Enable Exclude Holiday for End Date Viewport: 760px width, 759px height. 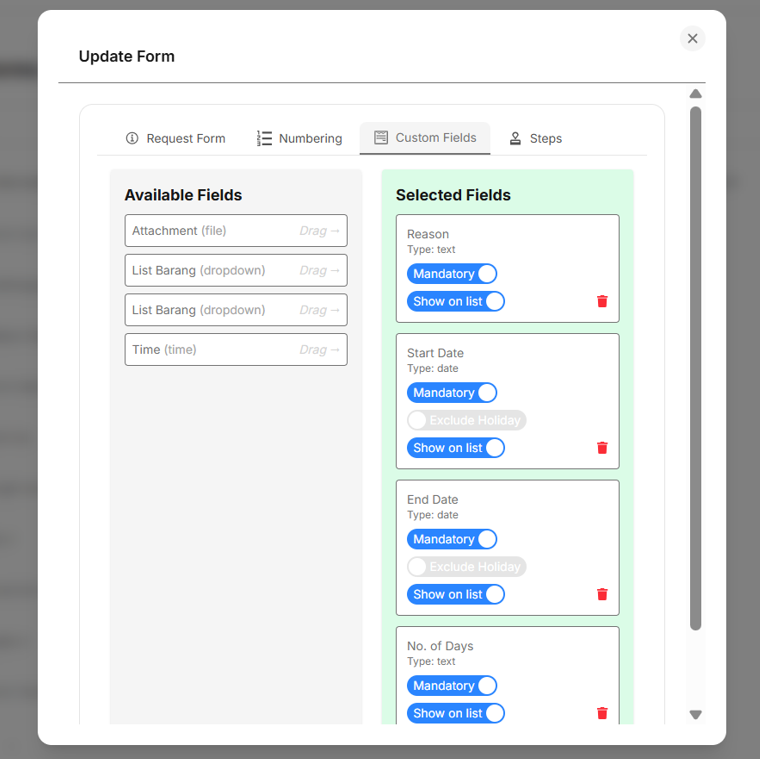466,567
